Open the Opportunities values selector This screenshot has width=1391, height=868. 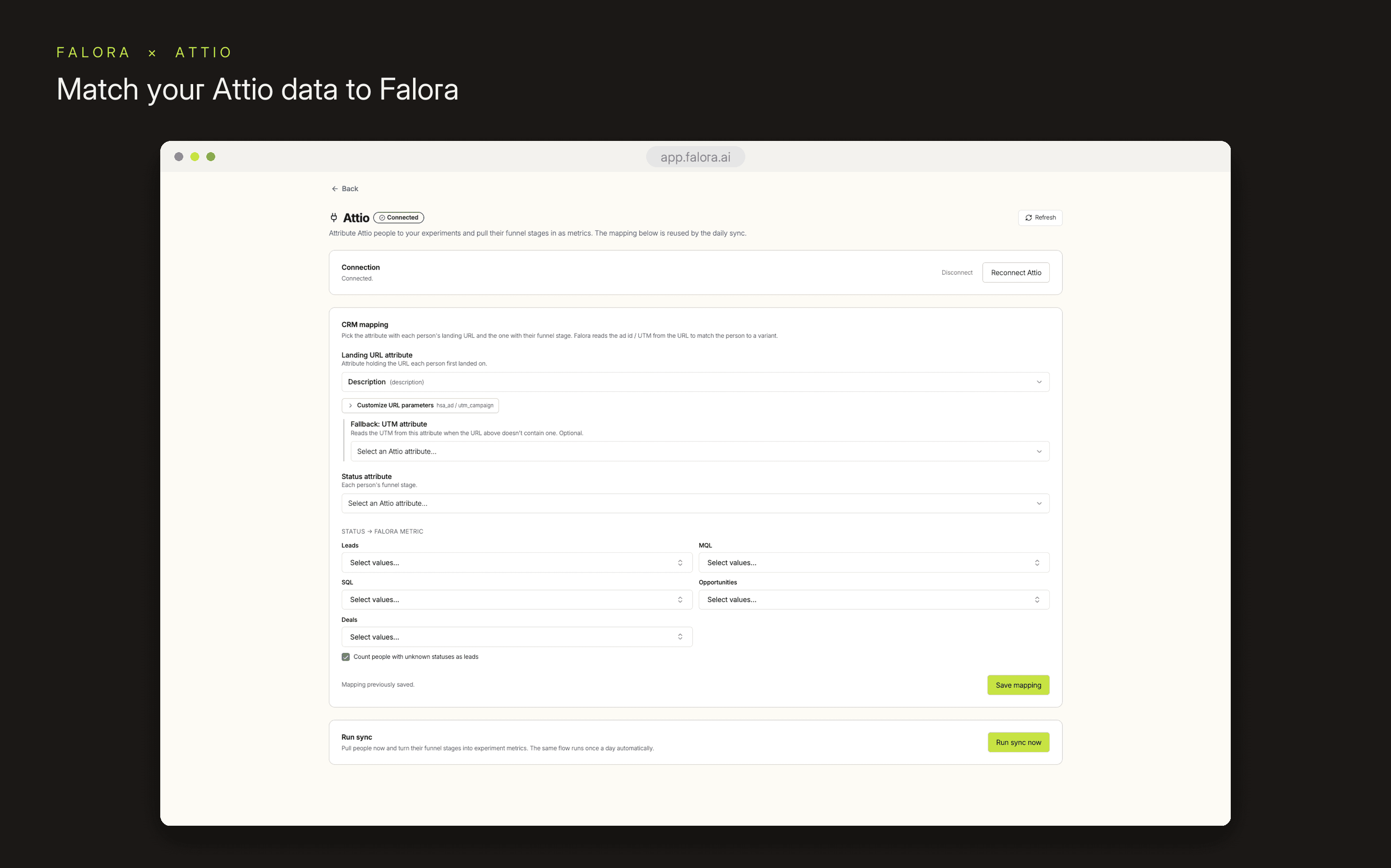874,599
